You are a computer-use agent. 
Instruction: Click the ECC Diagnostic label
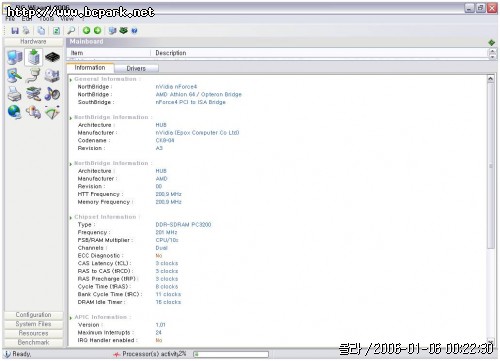point(100,256)
